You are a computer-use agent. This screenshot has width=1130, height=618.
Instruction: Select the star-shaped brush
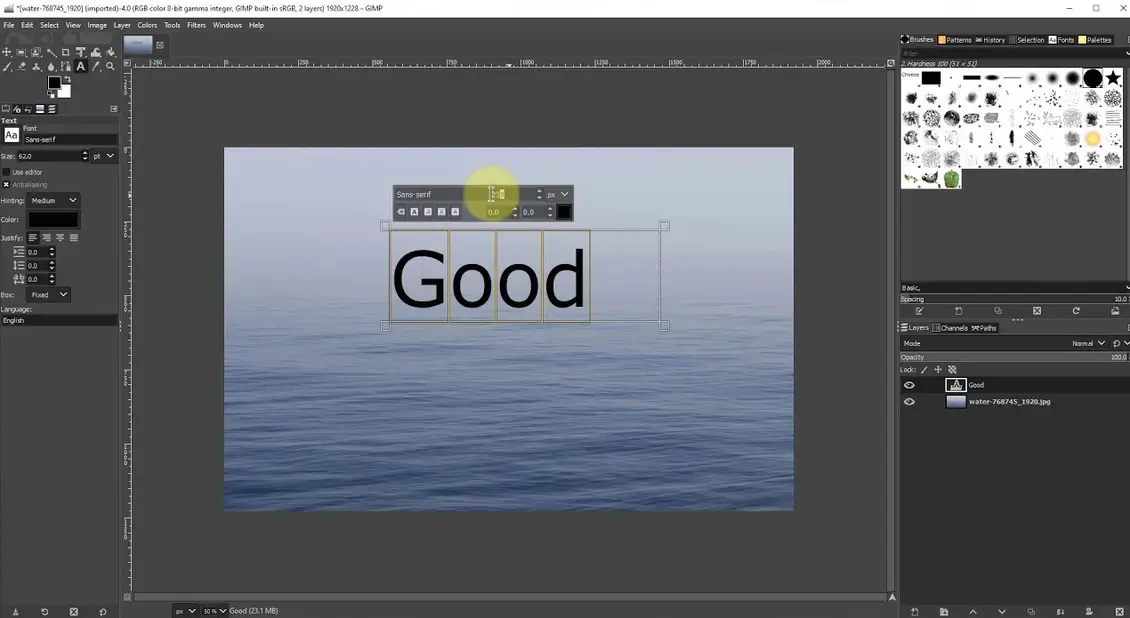[x=1113, y=78]
